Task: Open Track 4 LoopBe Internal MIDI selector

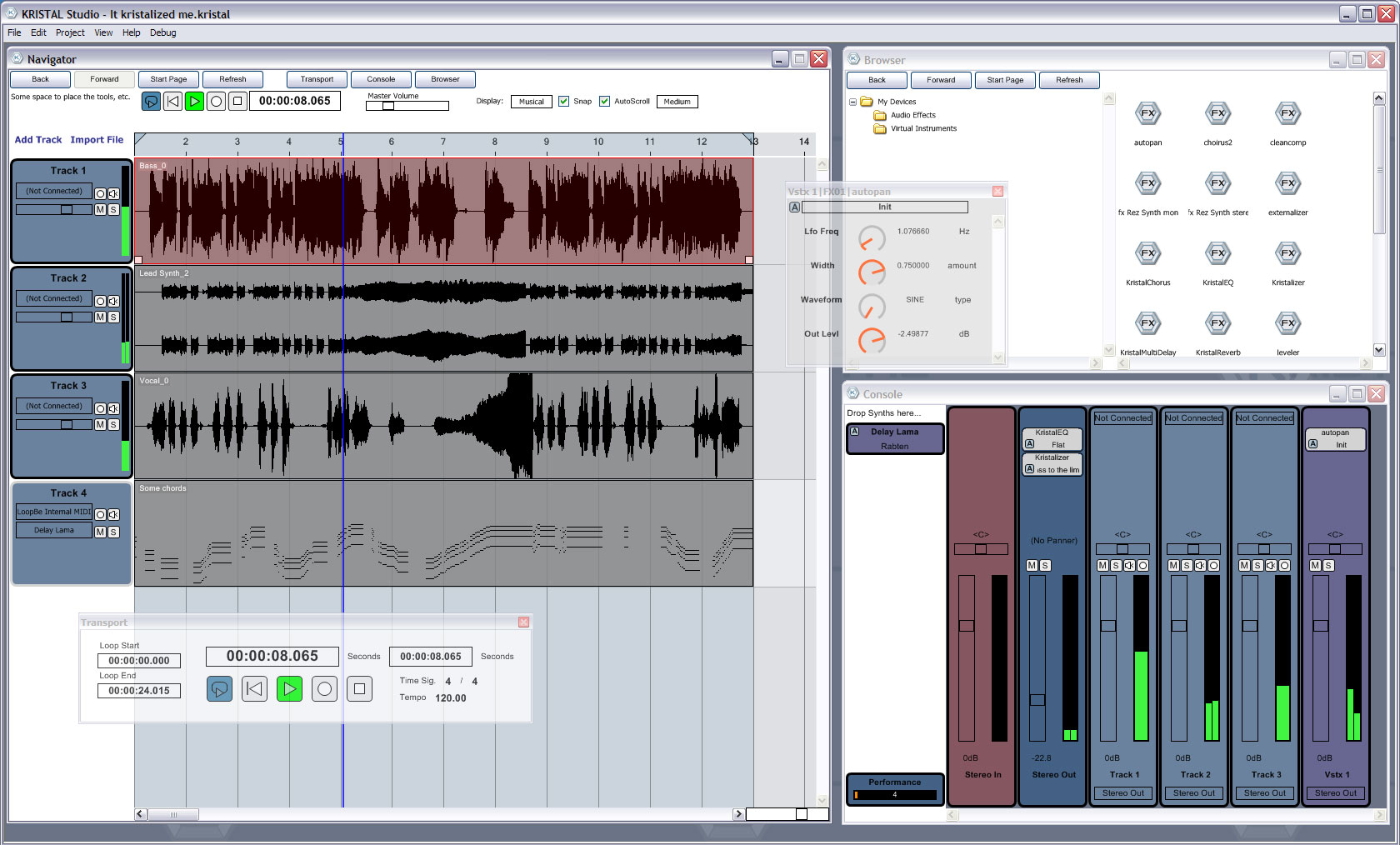Action: tap(54, 512)
